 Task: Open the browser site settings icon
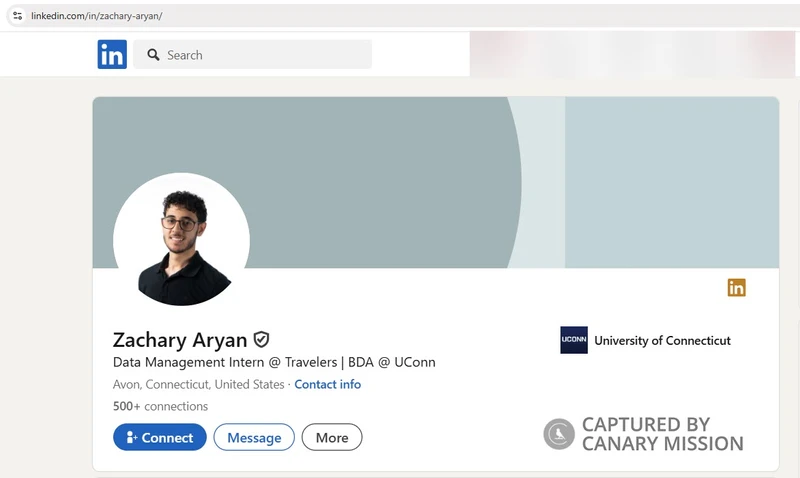[17, 16]
